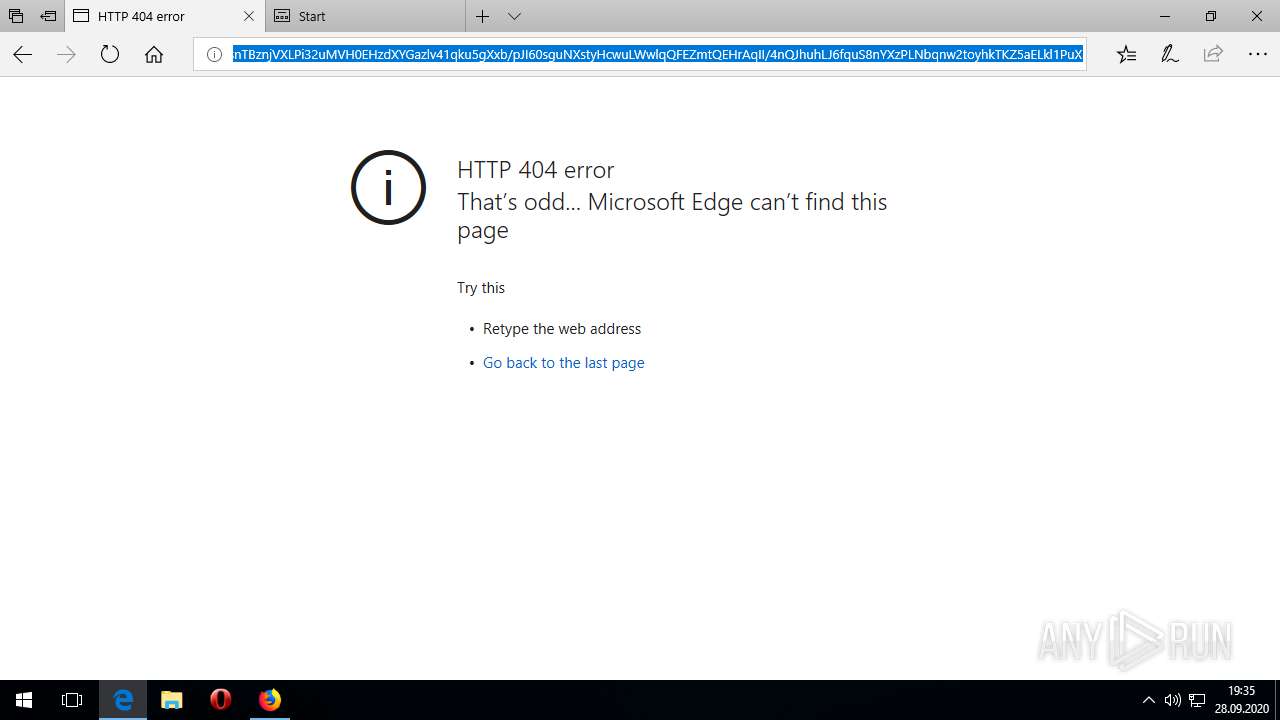Open network status tray icon
The height and width of the screenshot is (720, 1280).
pos(1197,700)
